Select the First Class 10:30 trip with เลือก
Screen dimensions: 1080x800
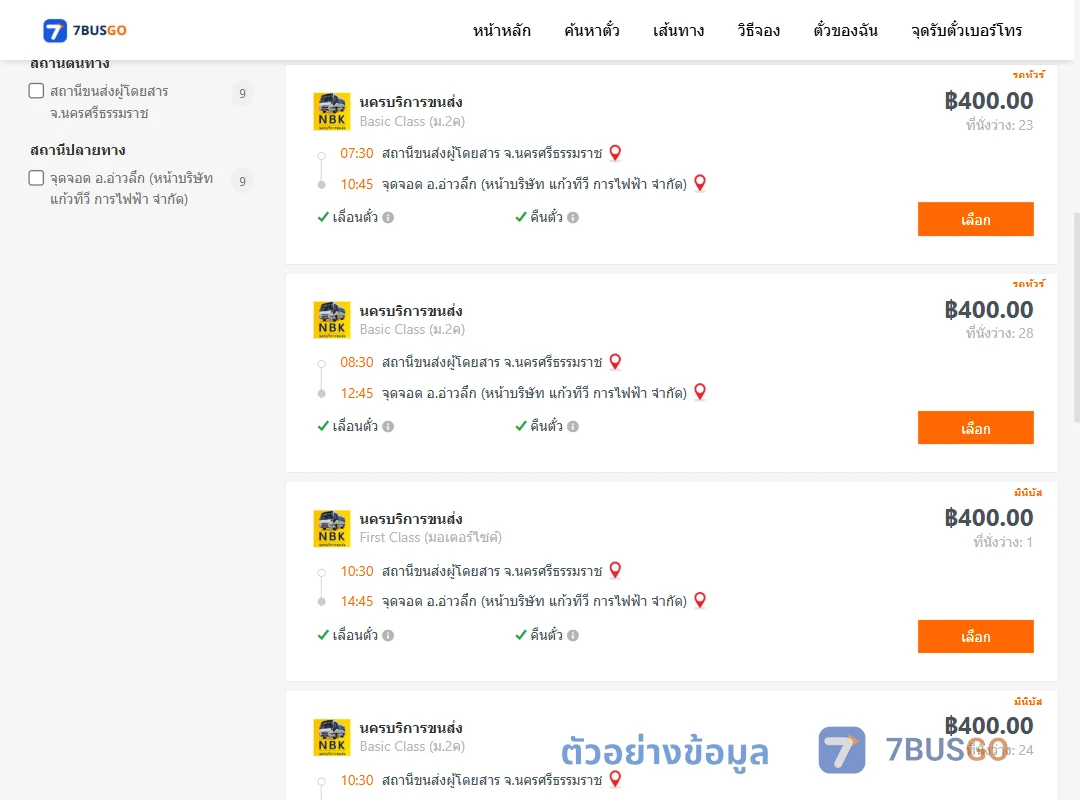975,637
